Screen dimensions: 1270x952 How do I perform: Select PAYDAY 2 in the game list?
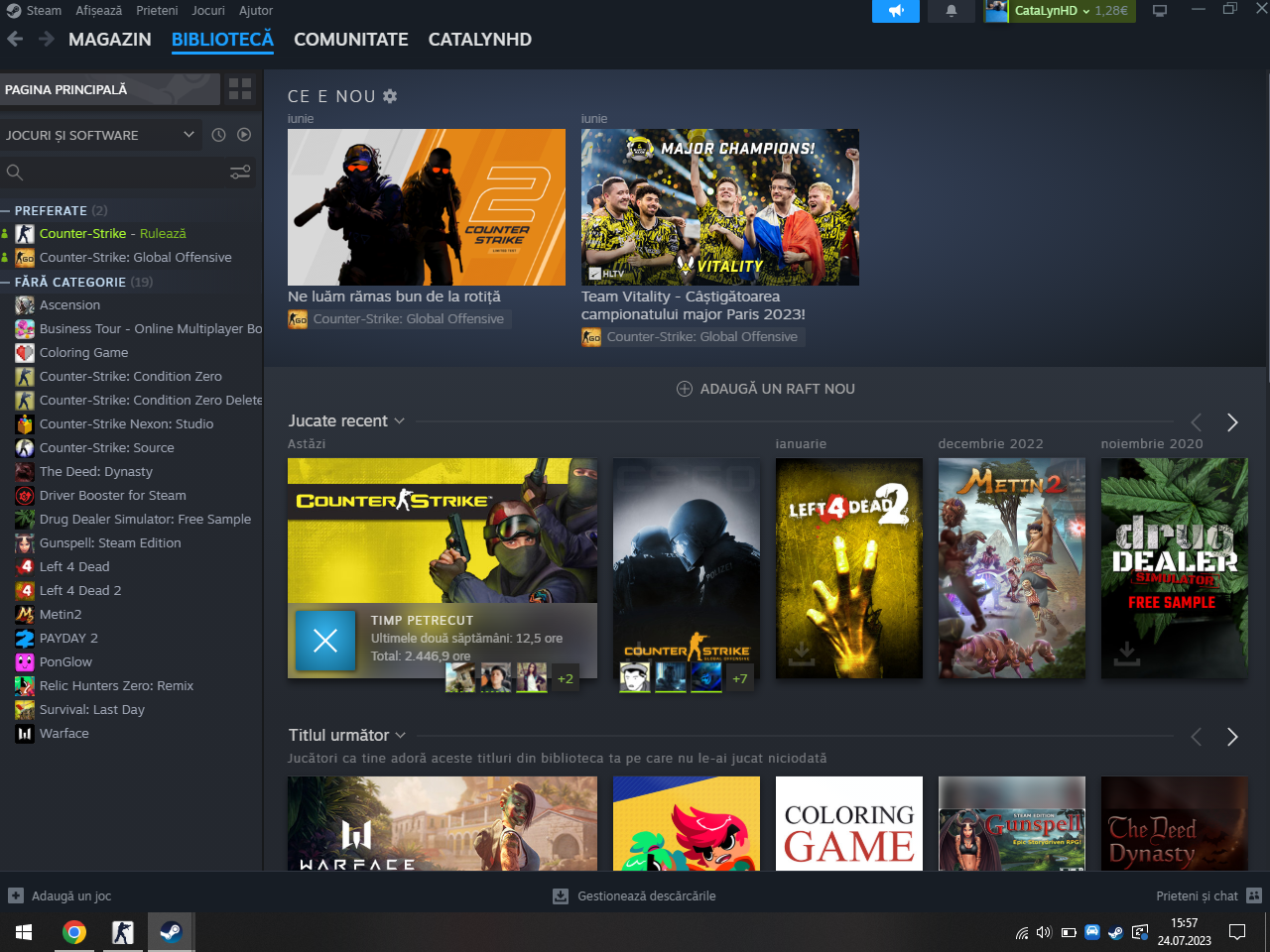click(x=68, y=638)
